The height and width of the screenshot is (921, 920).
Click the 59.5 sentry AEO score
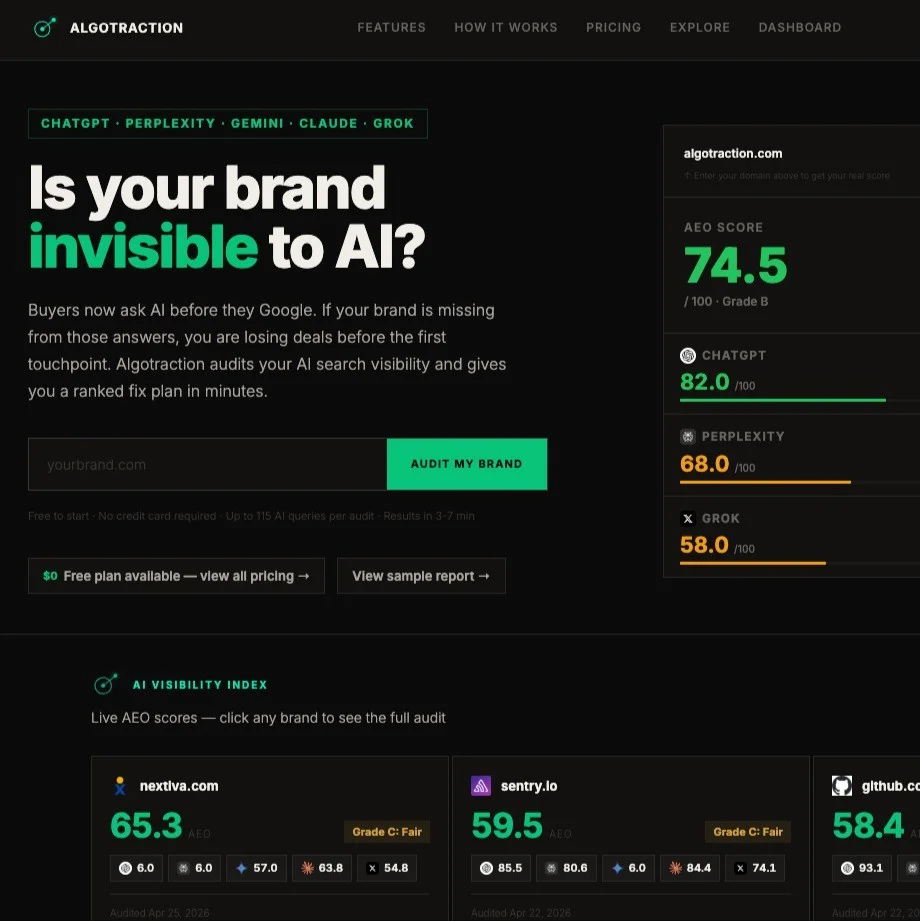point(508,825)
